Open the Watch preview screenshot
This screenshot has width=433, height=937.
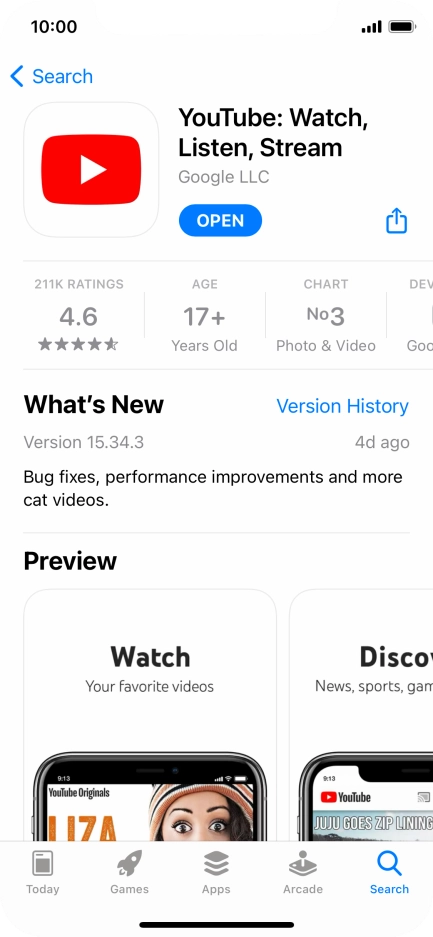click(x=150, y=715)
